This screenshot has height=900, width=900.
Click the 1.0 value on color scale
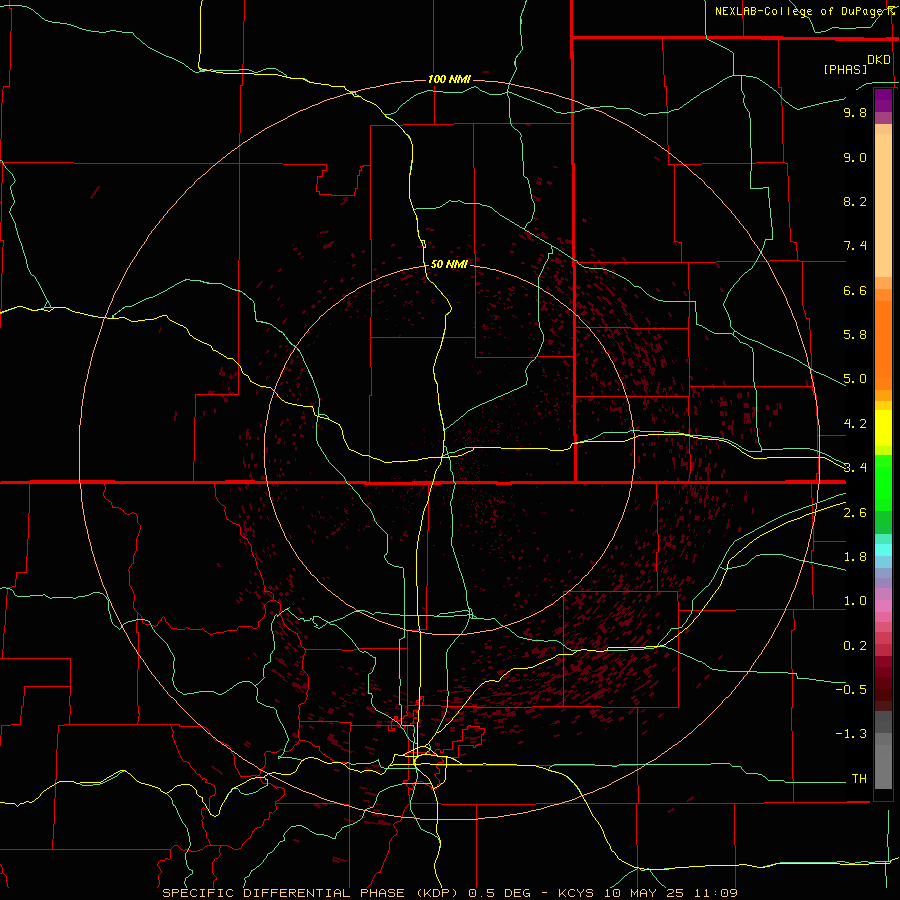coord(855,601)
